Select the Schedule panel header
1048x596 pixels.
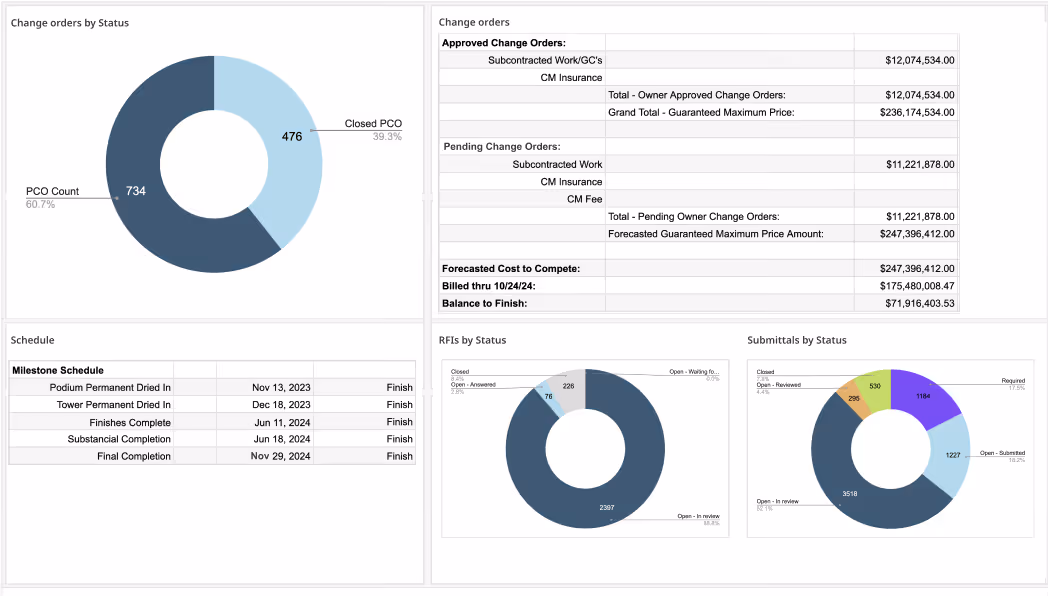(x=33, y=340)
